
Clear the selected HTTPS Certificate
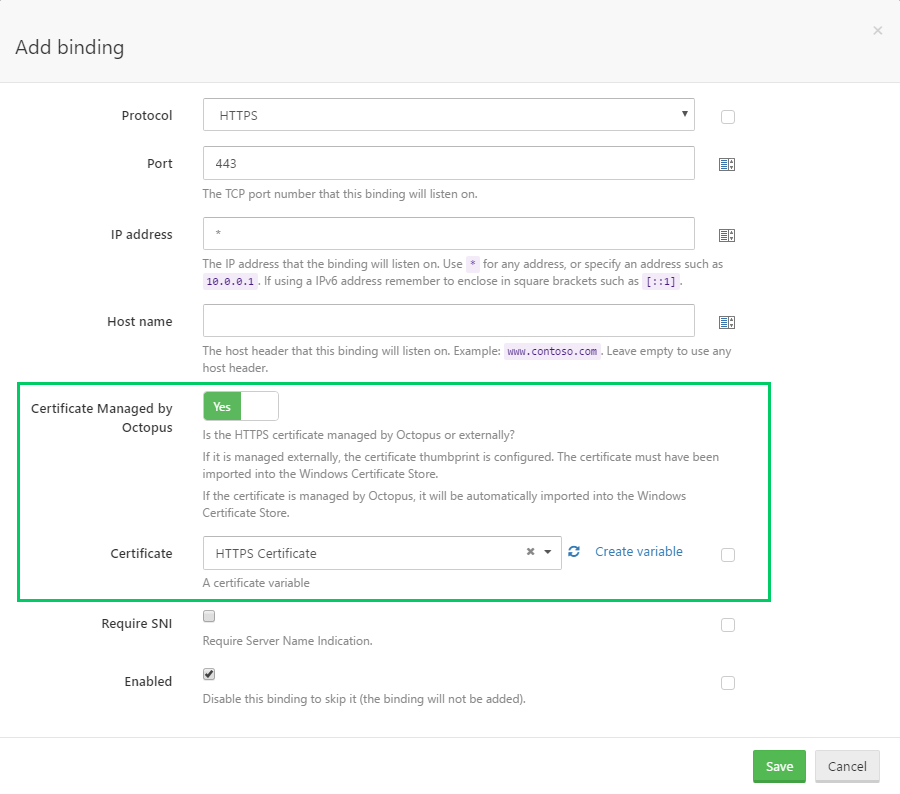(x=529, y=551)
